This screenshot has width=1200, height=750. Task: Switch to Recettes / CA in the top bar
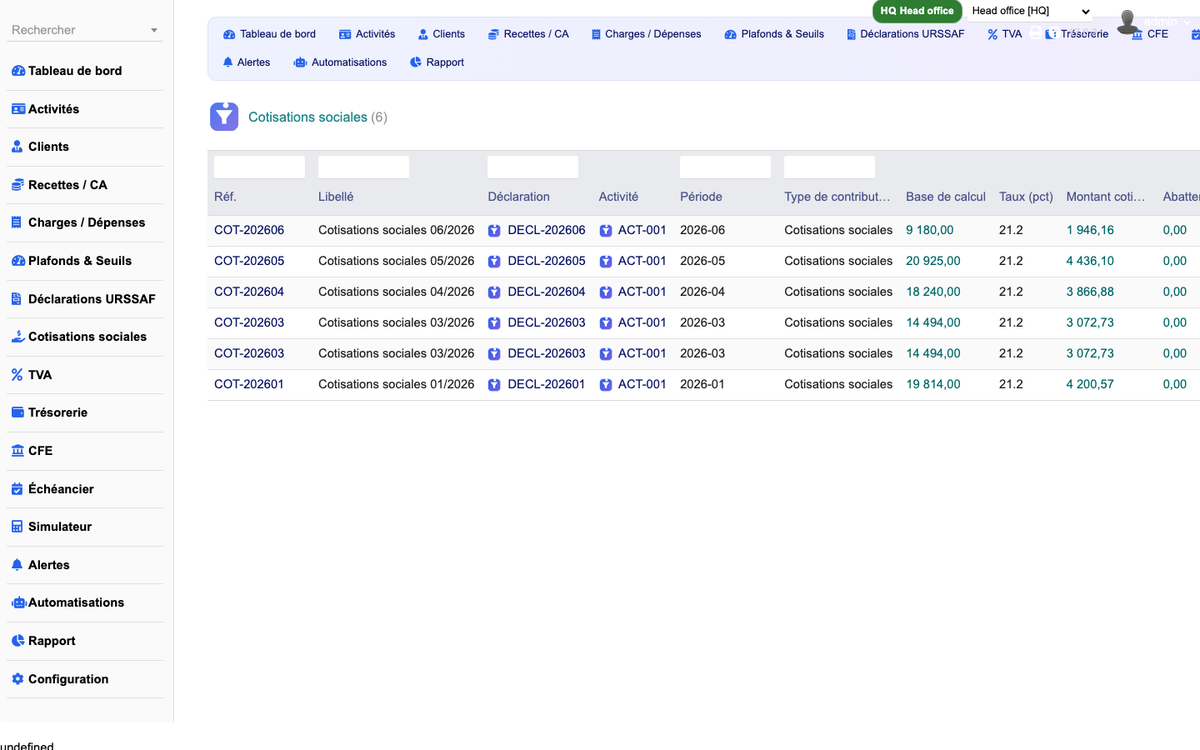pyautogui.click(x=528, y=34)
